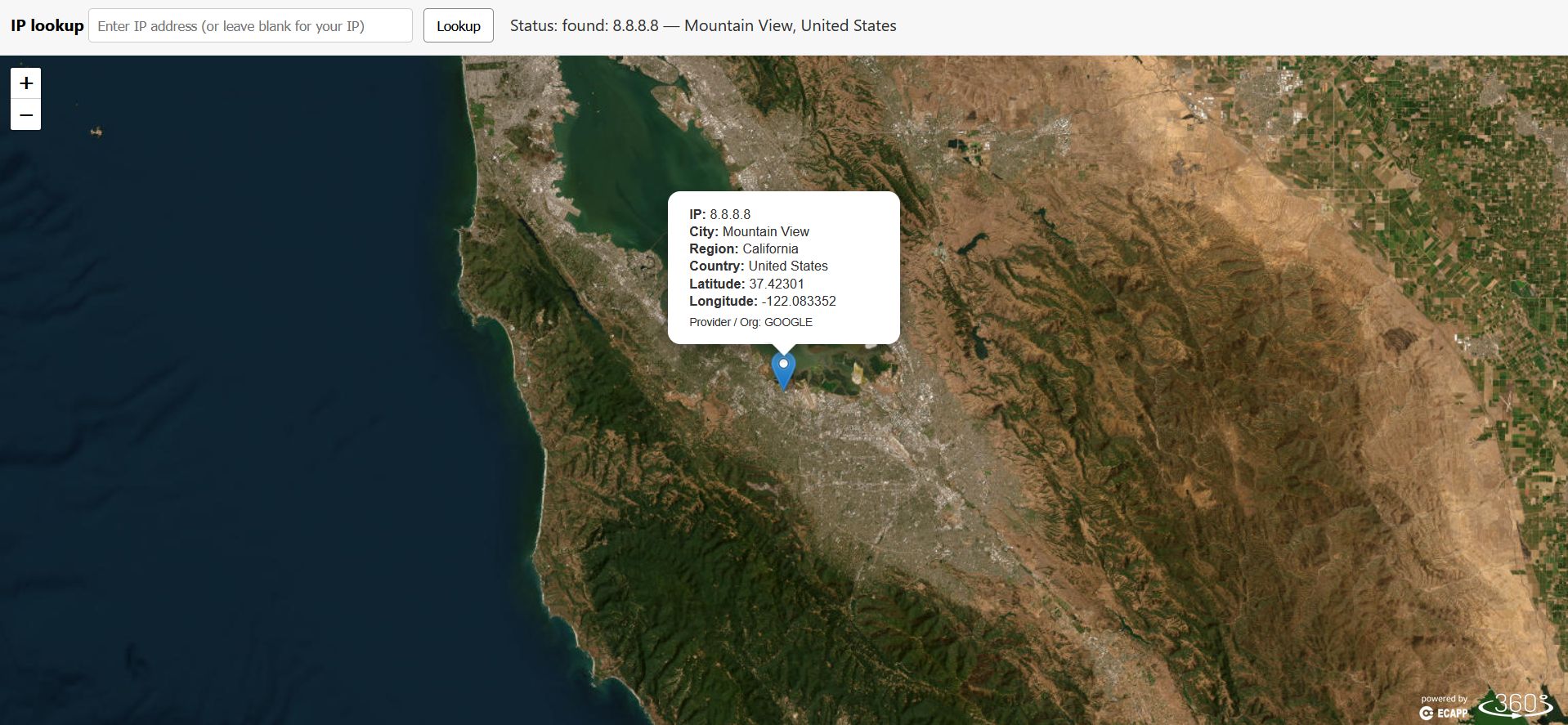Zoom in with the plus button
This screenshot has width=1568, height=725.
(x=26, y=83)
